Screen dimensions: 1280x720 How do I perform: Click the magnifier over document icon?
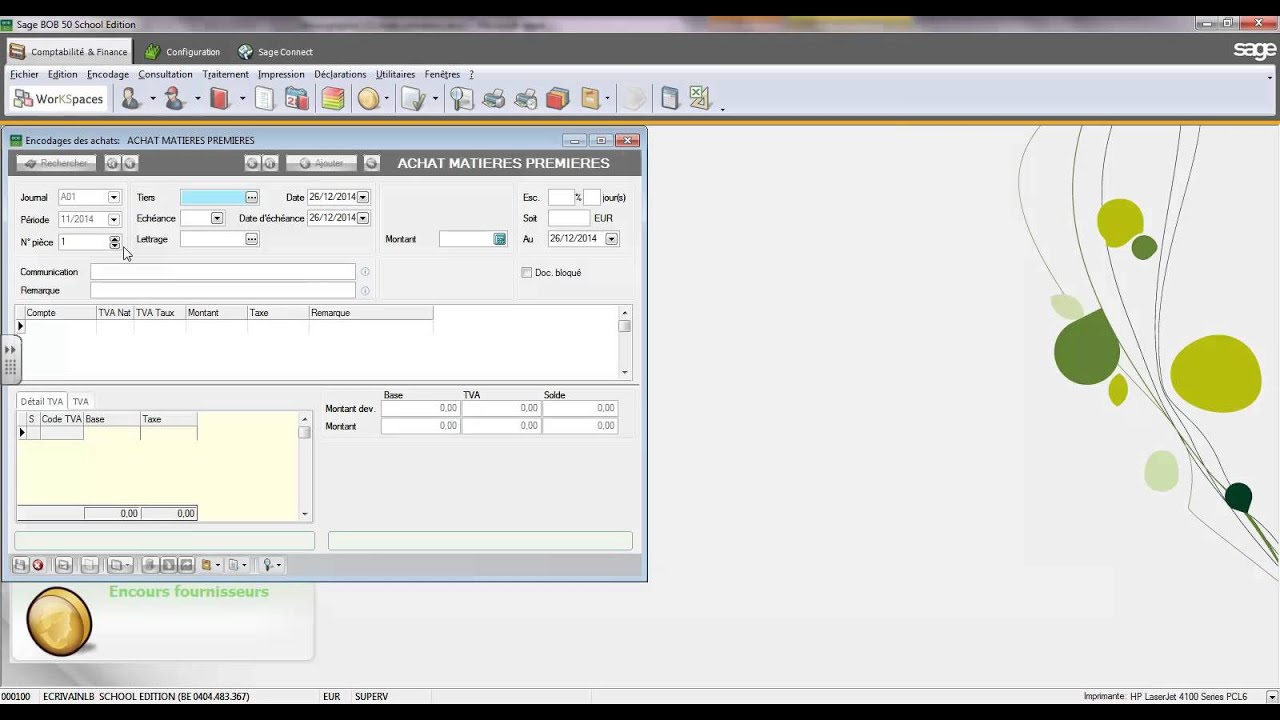pyautogui.click(x=461, y=99)
